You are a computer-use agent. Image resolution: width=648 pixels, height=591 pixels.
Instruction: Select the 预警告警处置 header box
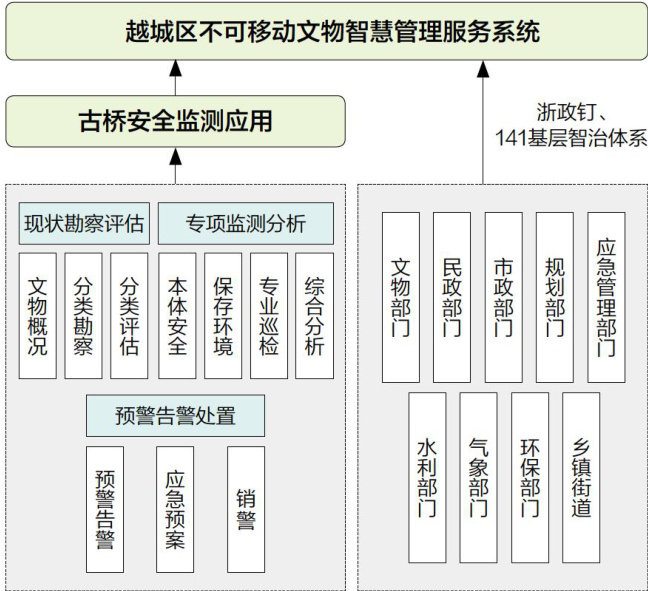coord(161,415)
